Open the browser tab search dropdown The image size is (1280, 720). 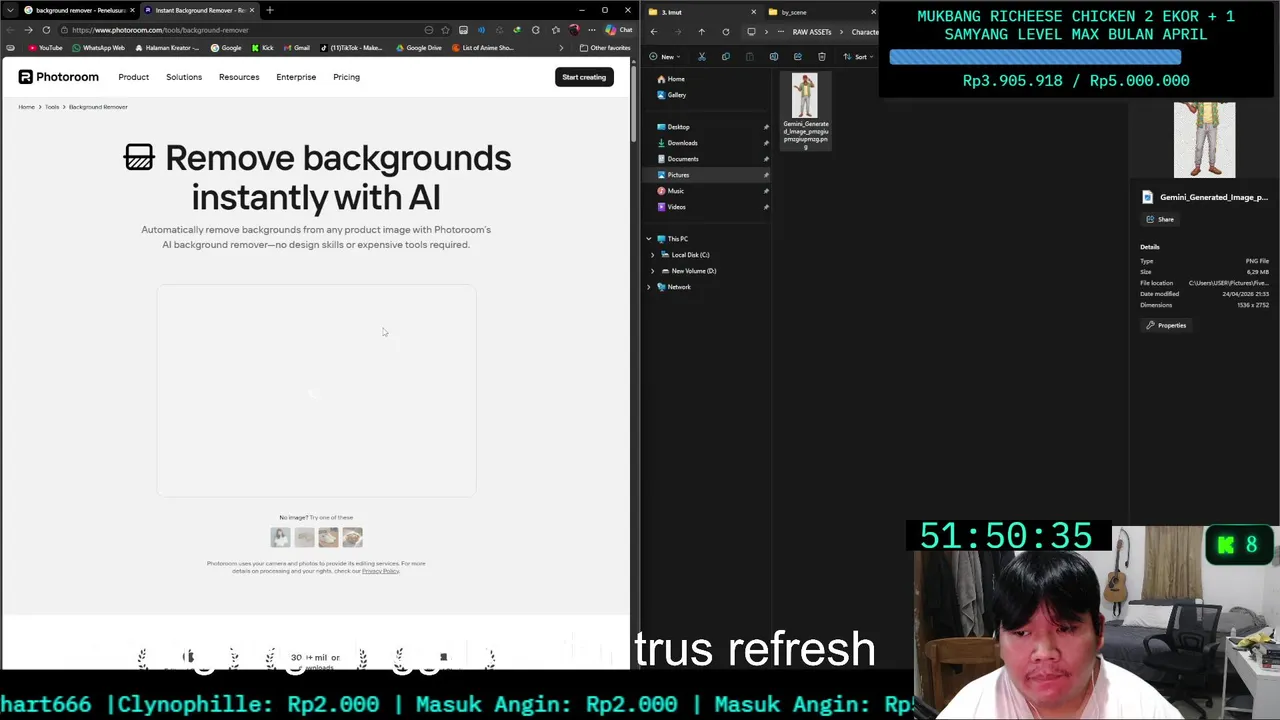tap(10, 10)
